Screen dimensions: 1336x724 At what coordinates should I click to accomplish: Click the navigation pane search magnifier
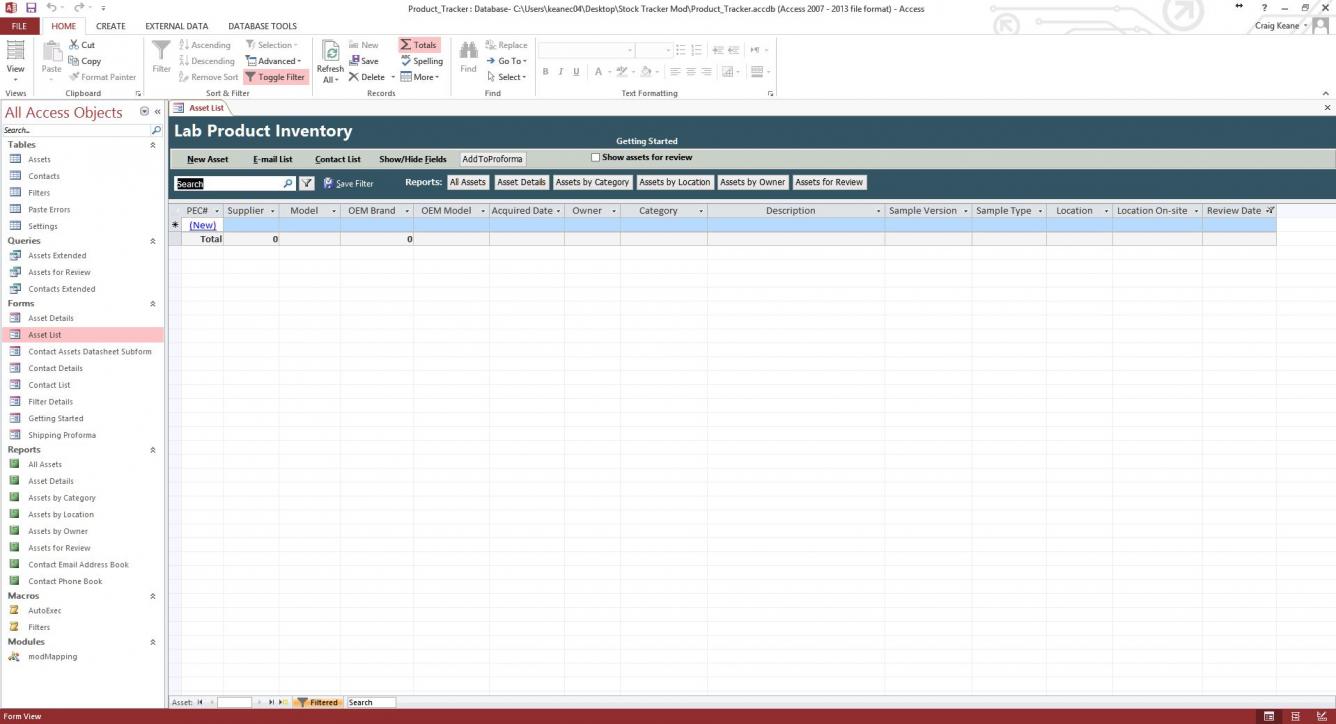tap(156, 130)
